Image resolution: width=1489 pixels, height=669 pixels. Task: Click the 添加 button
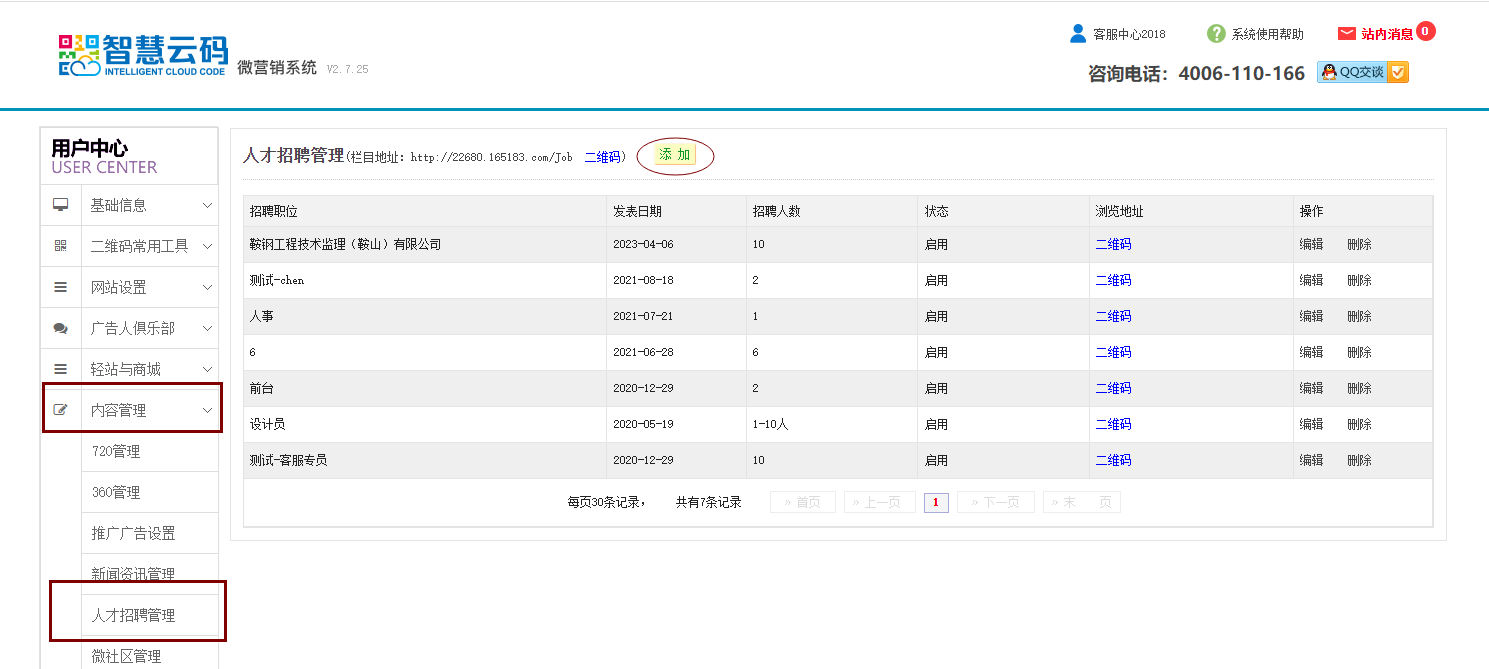pyautogui.click(x=675, y=155)
